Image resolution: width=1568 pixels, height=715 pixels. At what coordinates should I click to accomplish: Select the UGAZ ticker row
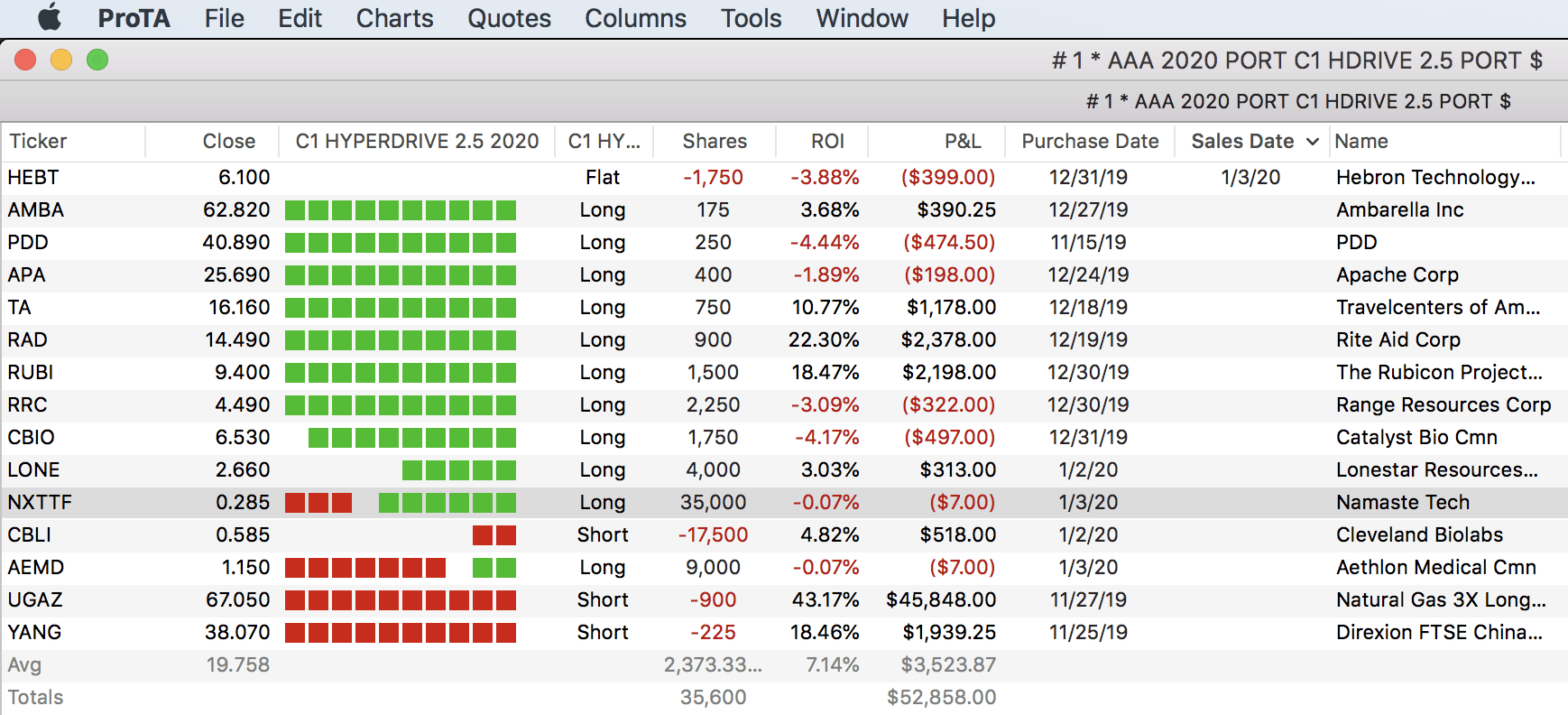[35, 600]
